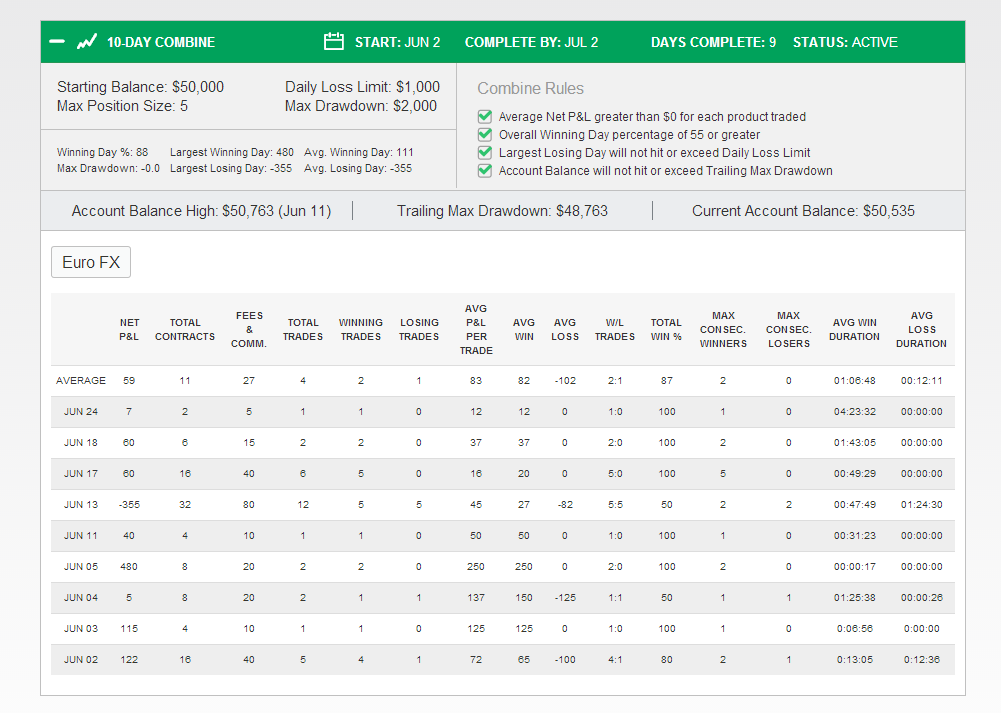Select the Euro FX product tab
The width and height of the screenshot is (1001, 713).
91,262
